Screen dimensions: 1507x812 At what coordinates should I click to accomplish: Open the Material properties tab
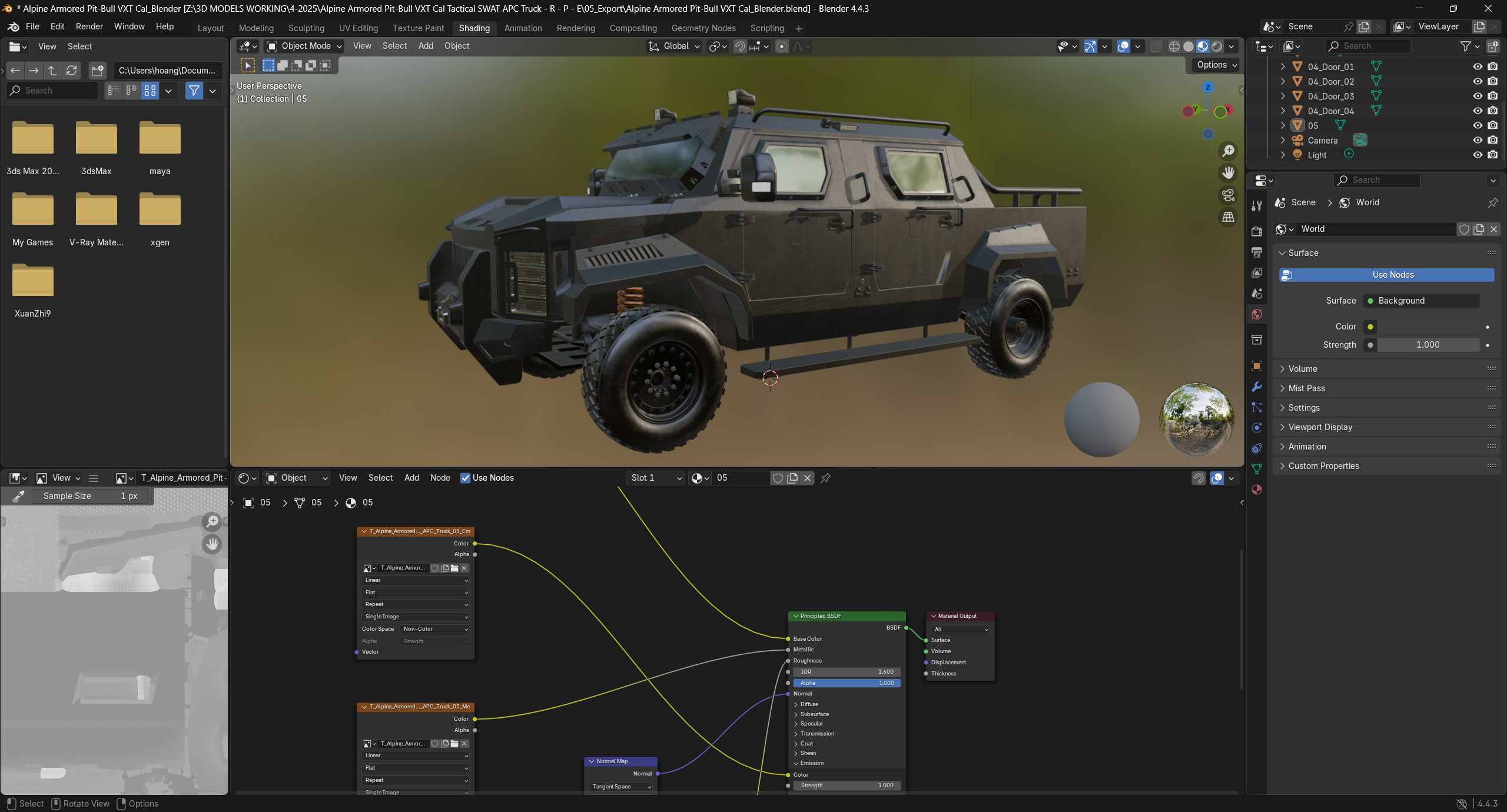[1257, 490]
